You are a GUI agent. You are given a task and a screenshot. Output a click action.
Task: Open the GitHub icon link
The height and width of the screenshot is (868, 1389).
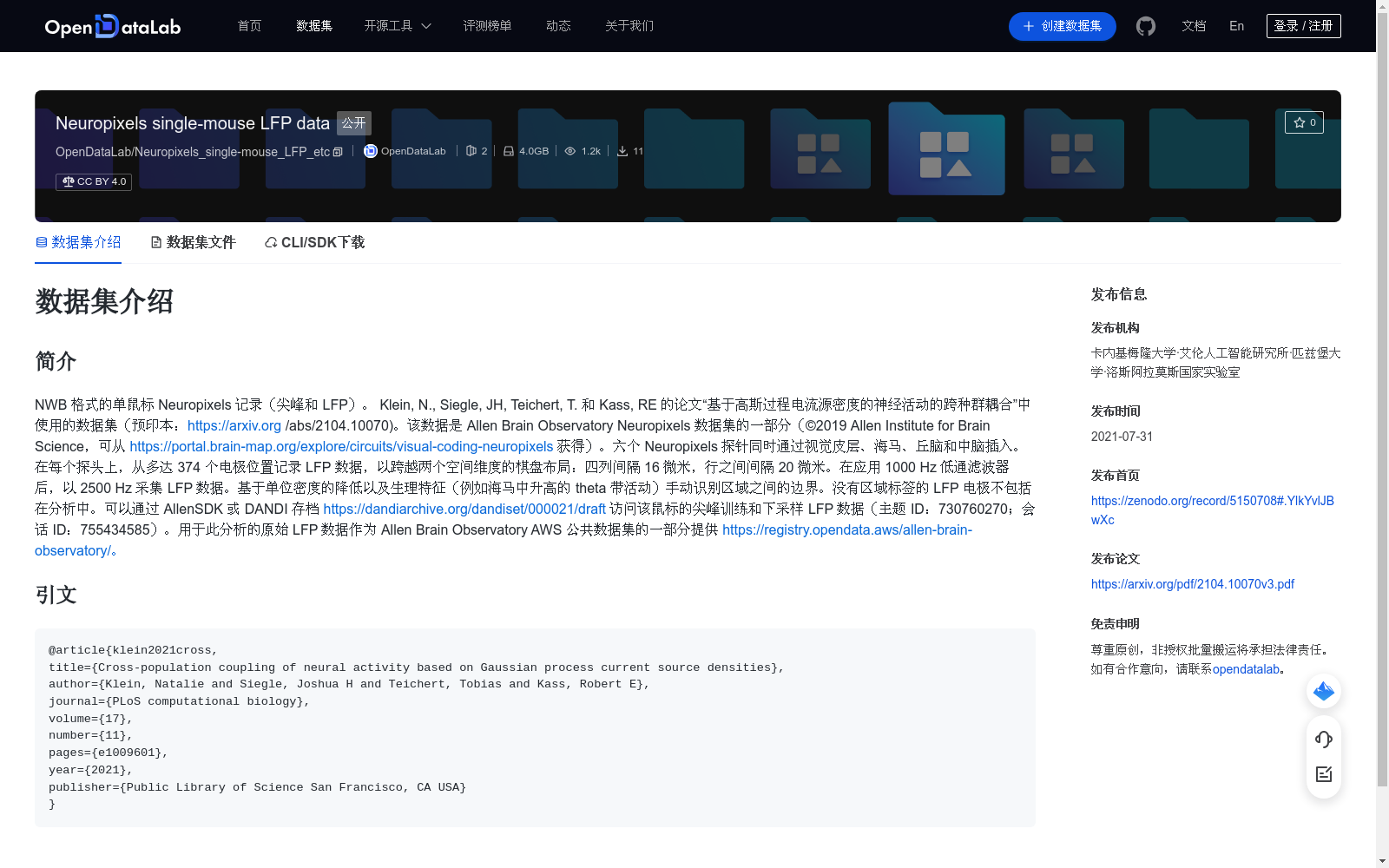coord(1146,26)
